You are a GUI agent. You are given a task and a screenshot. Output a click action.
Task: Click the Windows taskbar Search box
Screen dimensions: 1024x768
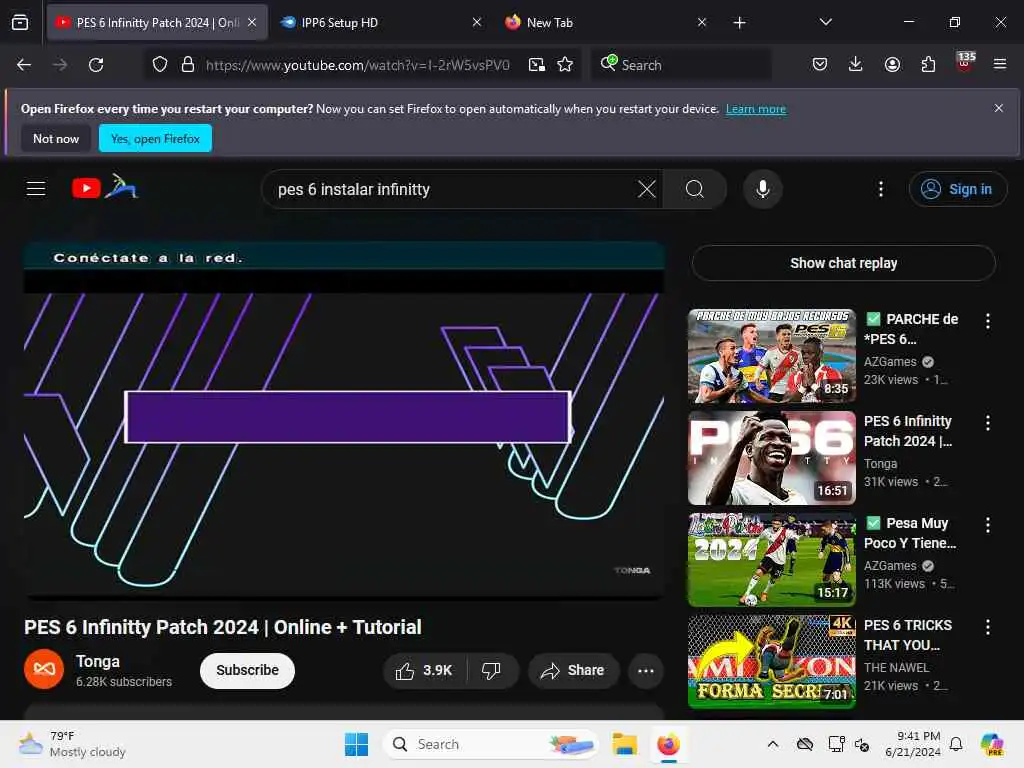pyautogui.click(x=490, y=744)
